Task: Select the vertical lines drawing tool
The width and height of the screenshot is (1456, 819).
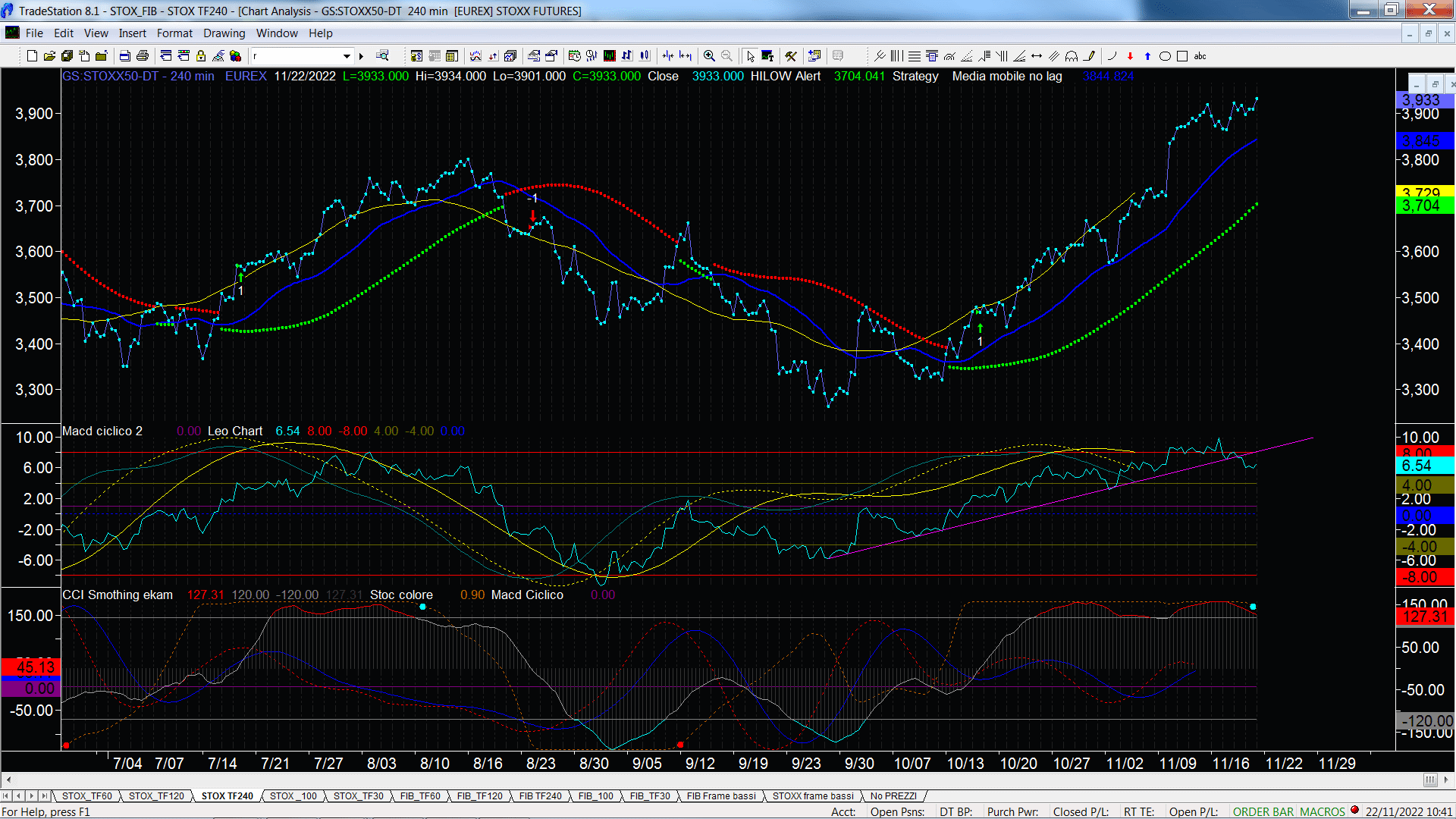Action: (x=896, y=56)
